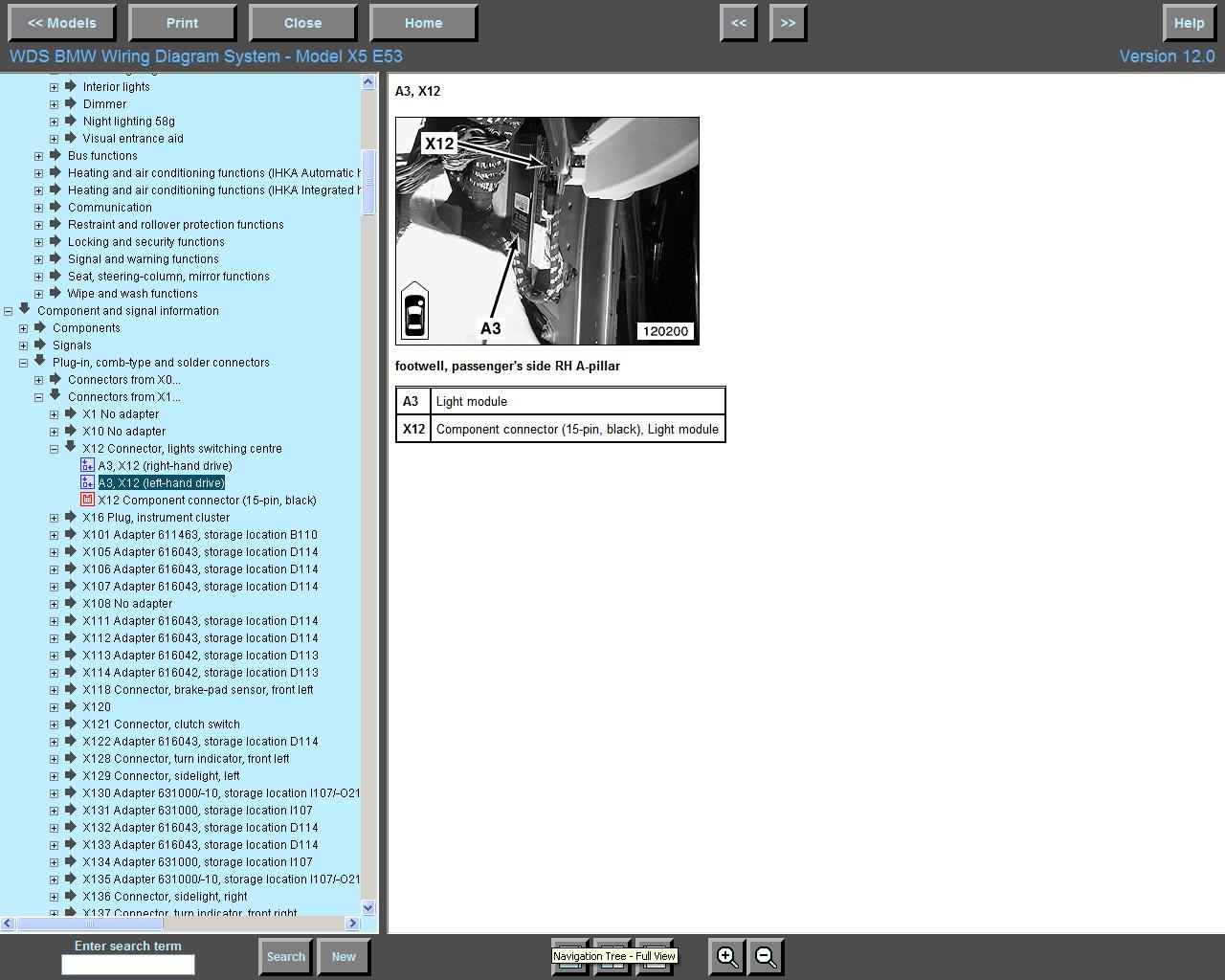Screen dimensions: 1225x980
Task: Collapse the Connectors from X1... branch
Action: pos(39,397)
